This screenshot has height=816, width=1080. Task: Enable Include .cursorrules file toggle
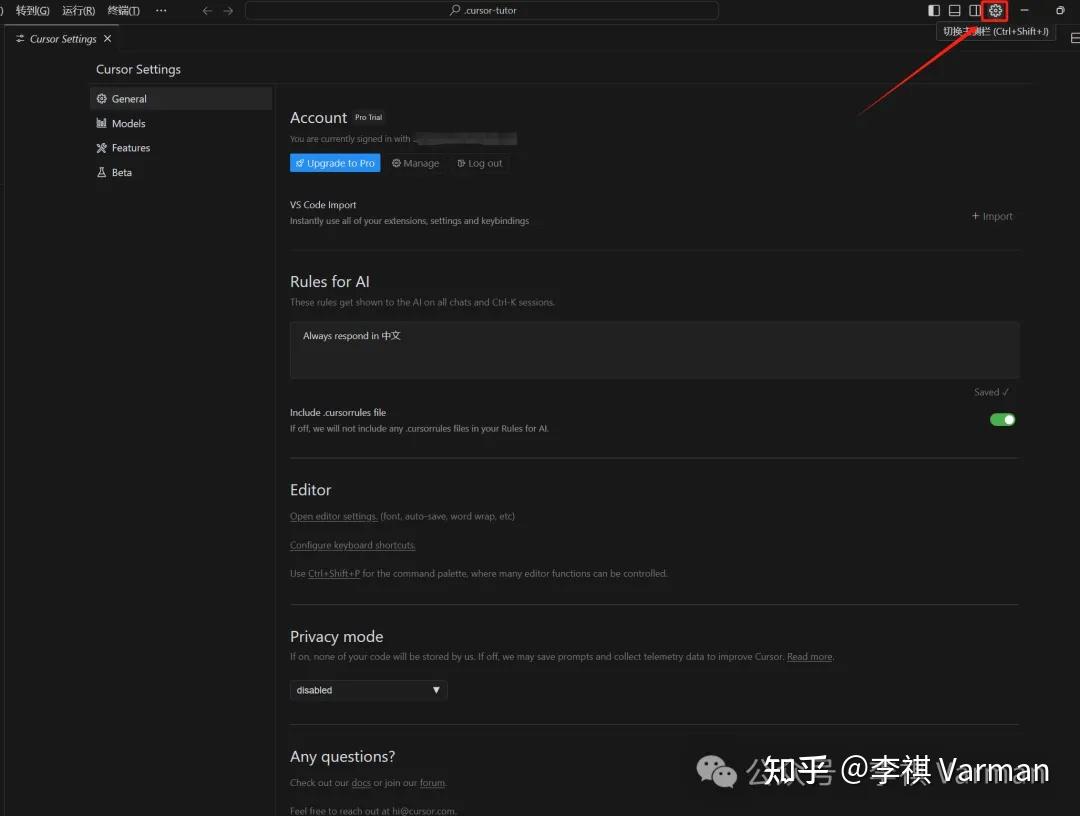click(1001, 419)
